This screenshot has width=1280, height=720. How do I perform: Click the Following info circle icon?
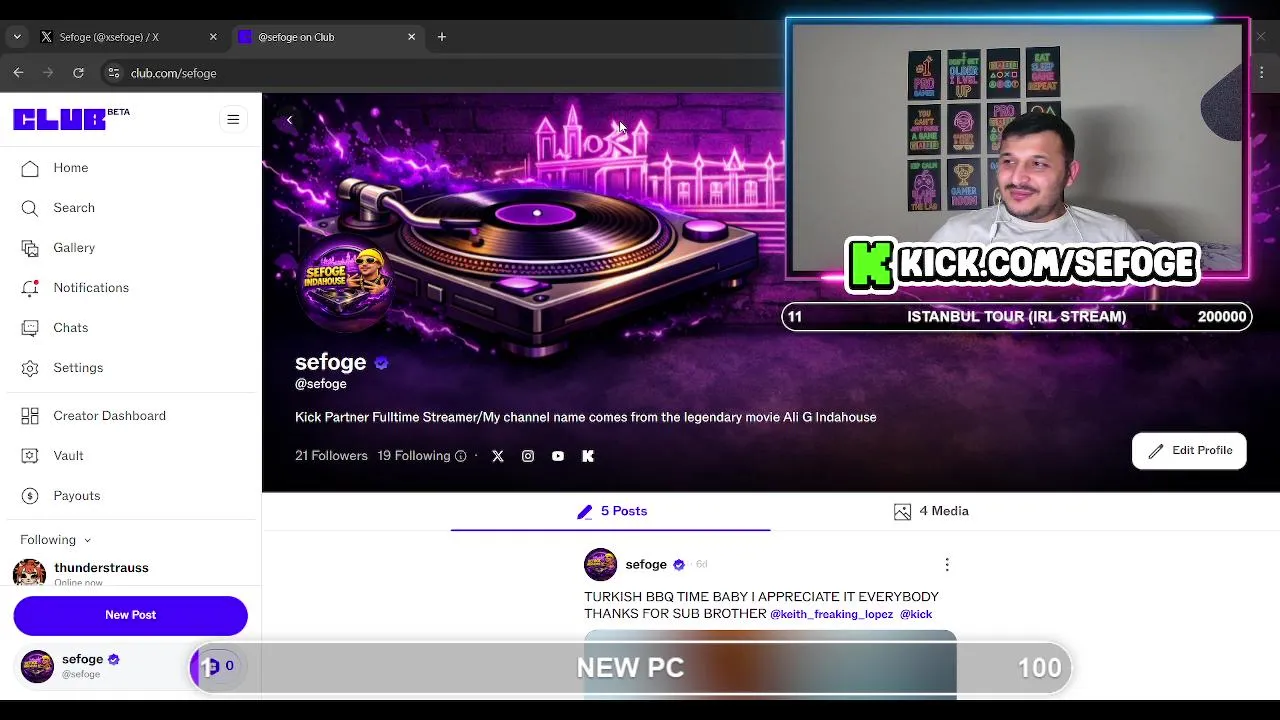click(x=461, y=456)
